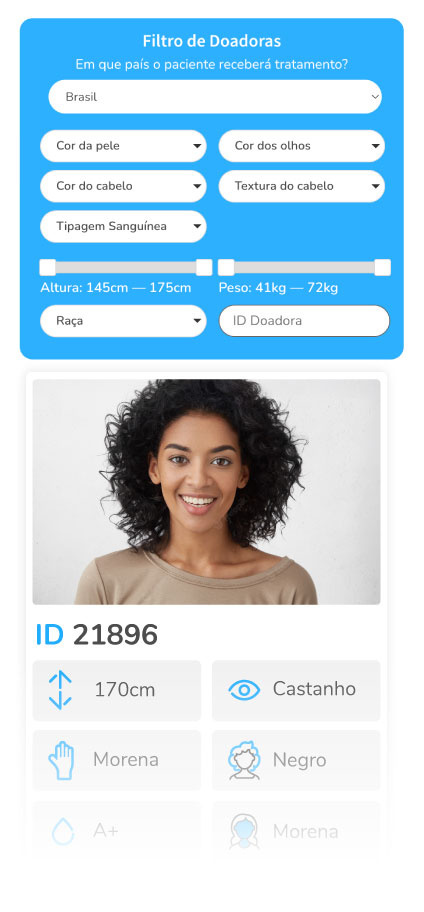Open the Textura do cabelo selector
Screen dimensions: 424x912
tap(301, 186)
